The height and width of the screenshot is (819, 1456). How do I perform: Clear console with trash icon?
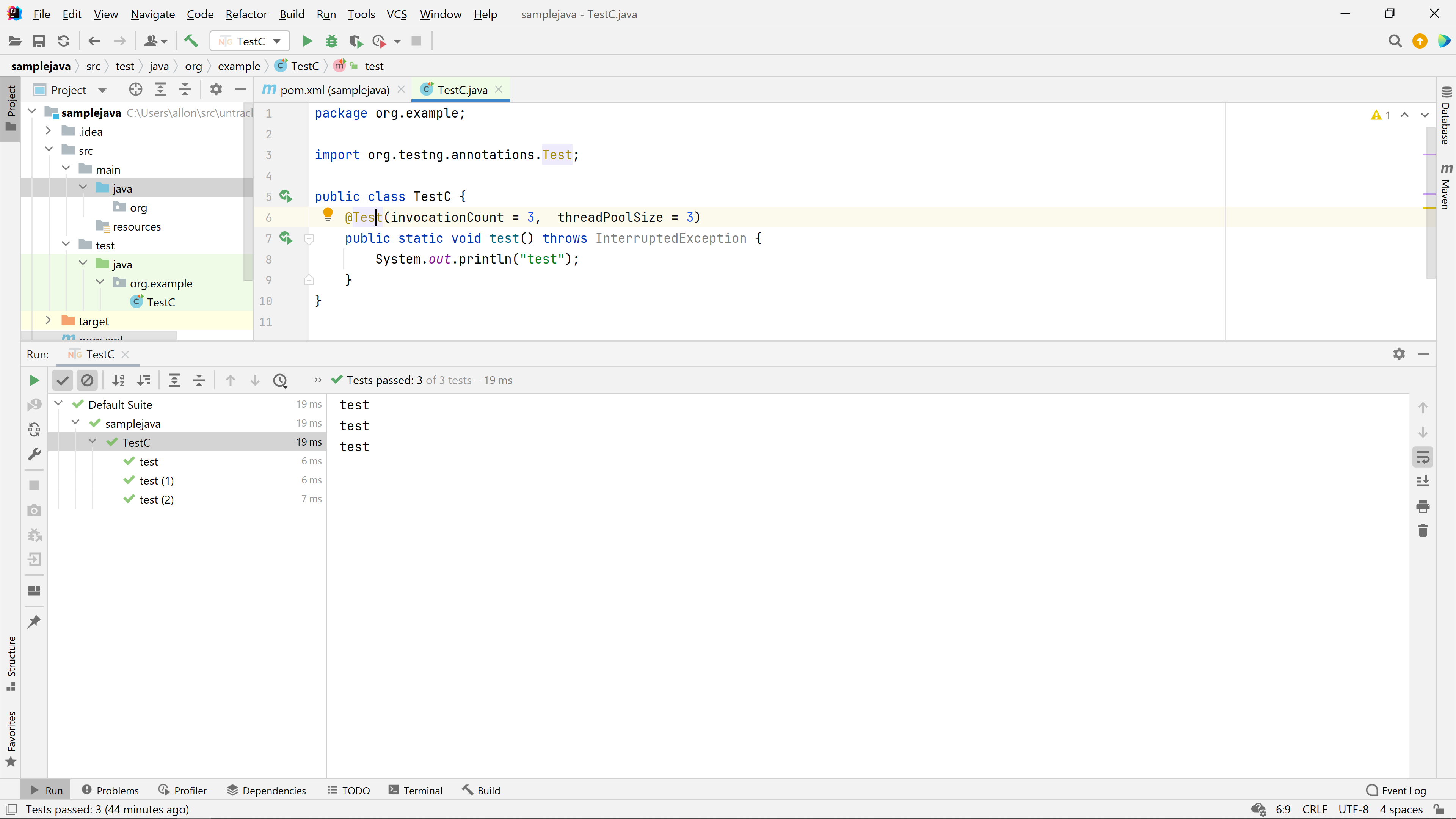[x=1423, y=530]
